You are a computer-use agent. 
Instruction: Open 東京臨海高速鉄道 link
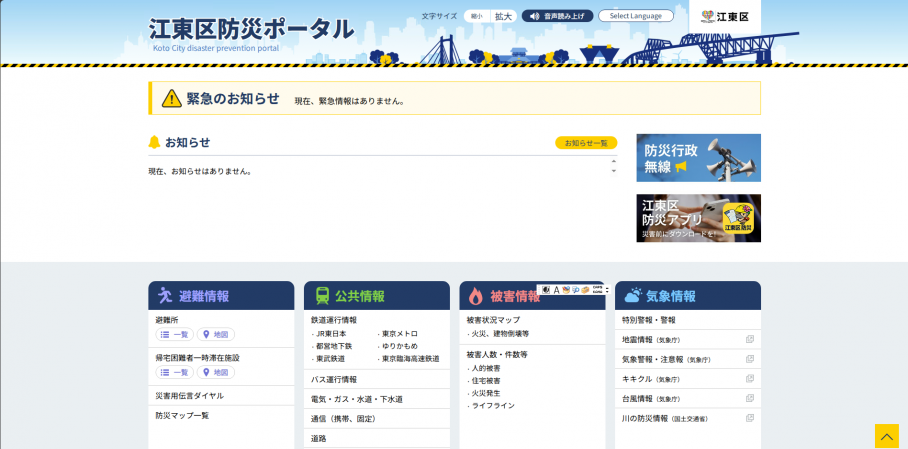point(409,359)
